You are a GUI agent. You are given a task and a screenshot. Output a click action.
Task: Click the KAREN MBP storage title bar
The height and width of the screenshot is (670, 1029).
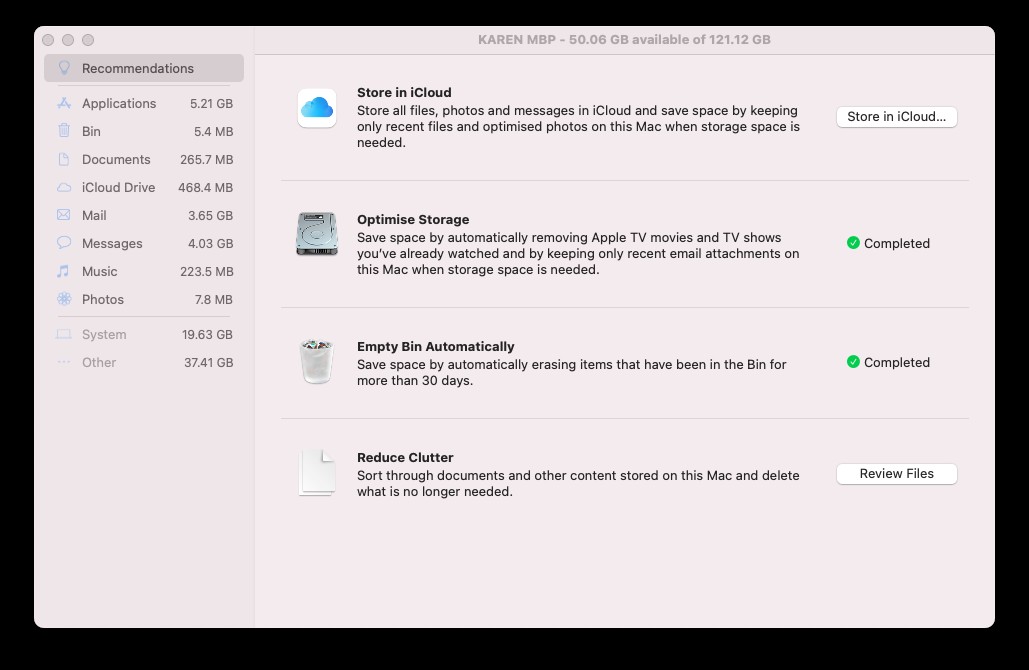(624, 39)
